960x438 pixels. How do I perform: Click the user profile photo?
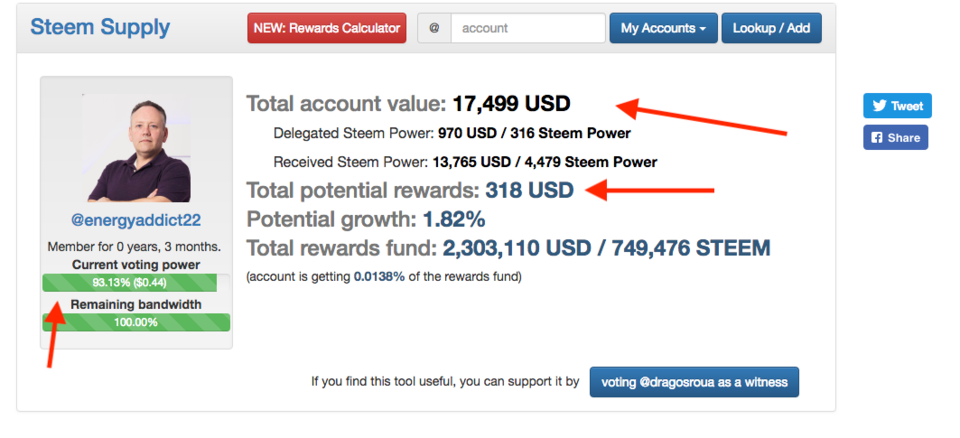[136, 148]
